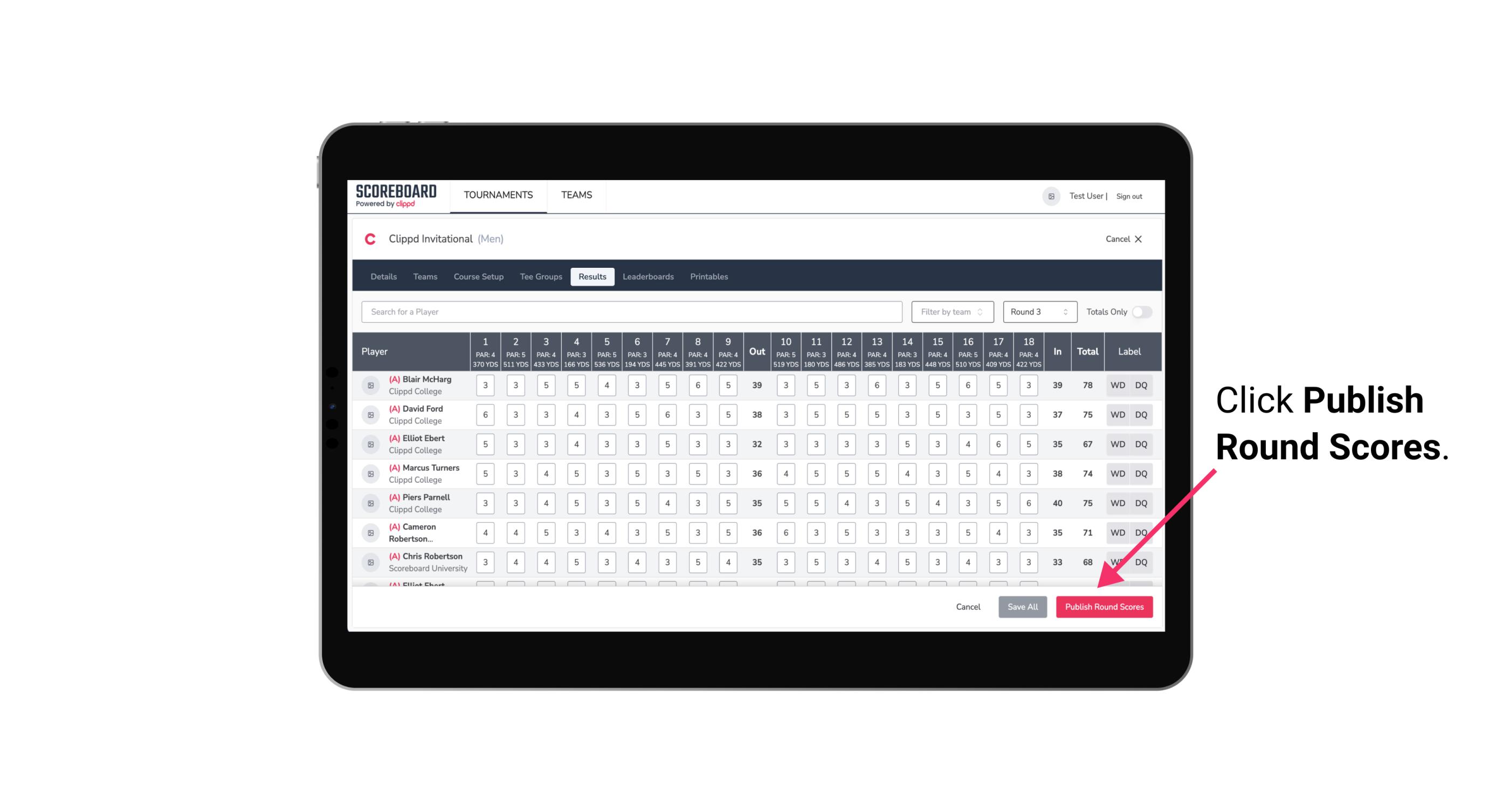The image size is (1510, 812).
Task: Click the Save All button
Action: pos(1022,607)
